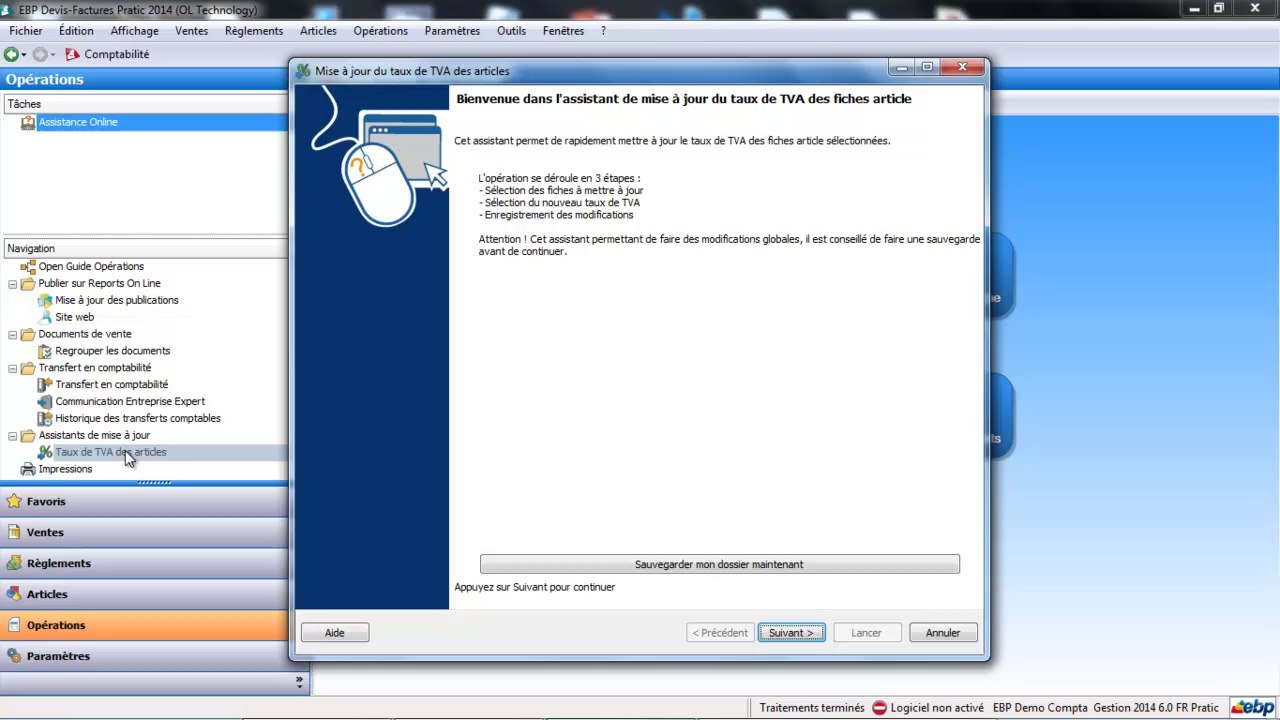Click the EBP Demo Compta status entry
The width and height of the screenshot is (1280, 720).
click(x=1040, y=708)
